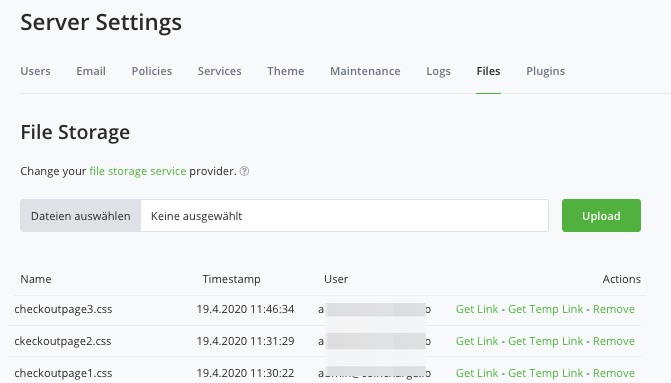Viewport: 671px width, 383px height.
Task: Remove the ckeckoutpage2.css file
Action: pos(614,341)
